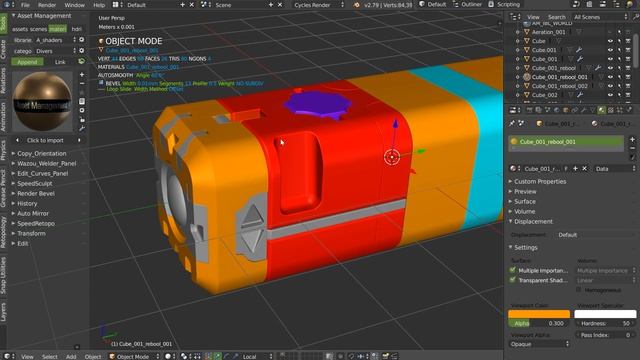Screen dimensions: 640x360
Task: Select the hdri category in Asset Management
Action: 77,29
